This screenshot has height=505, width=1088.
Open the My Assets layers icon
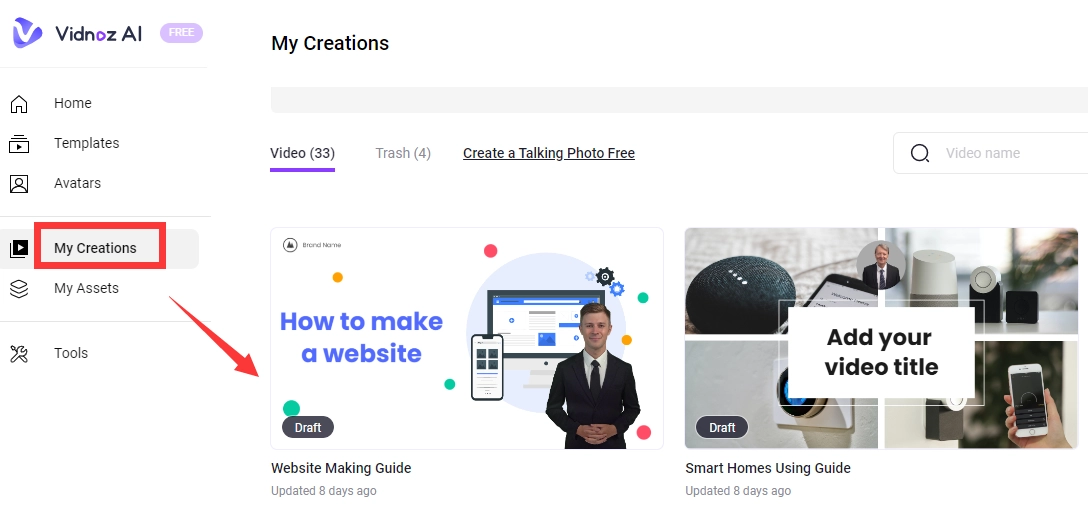pos(19,289)
